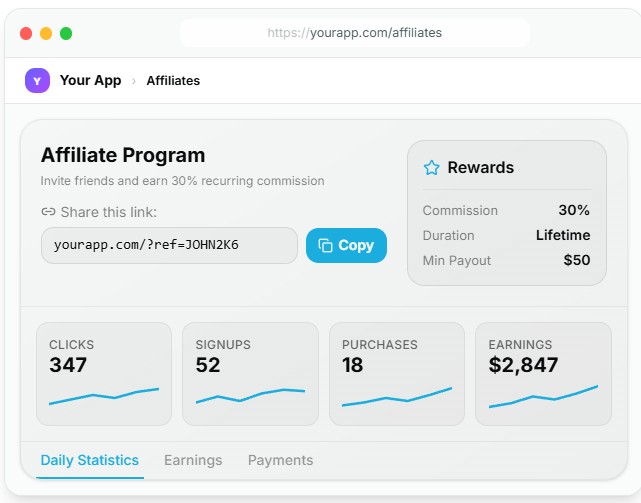Image resolution: width=641 pixels, height=503 pixels.
Task: Click the Min Payout $50 row
Action: point(506,260)
